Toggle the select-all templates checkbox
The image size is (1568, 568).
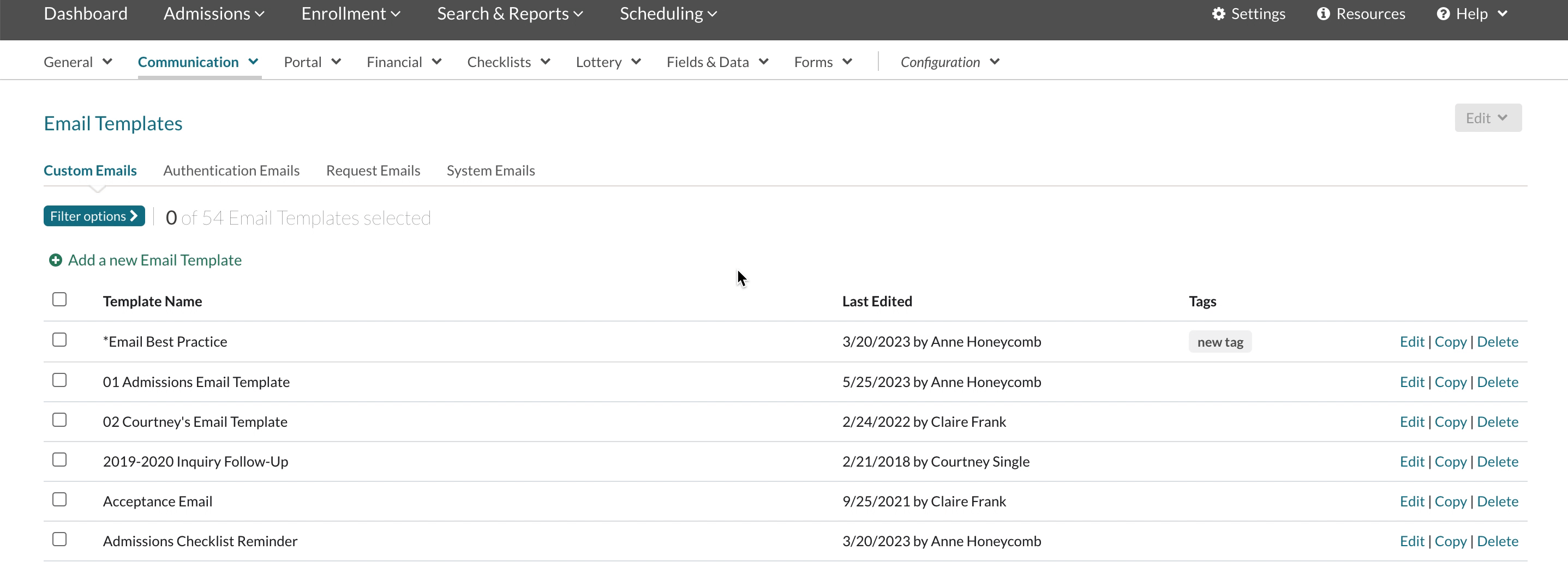click(x=59, y=300)
